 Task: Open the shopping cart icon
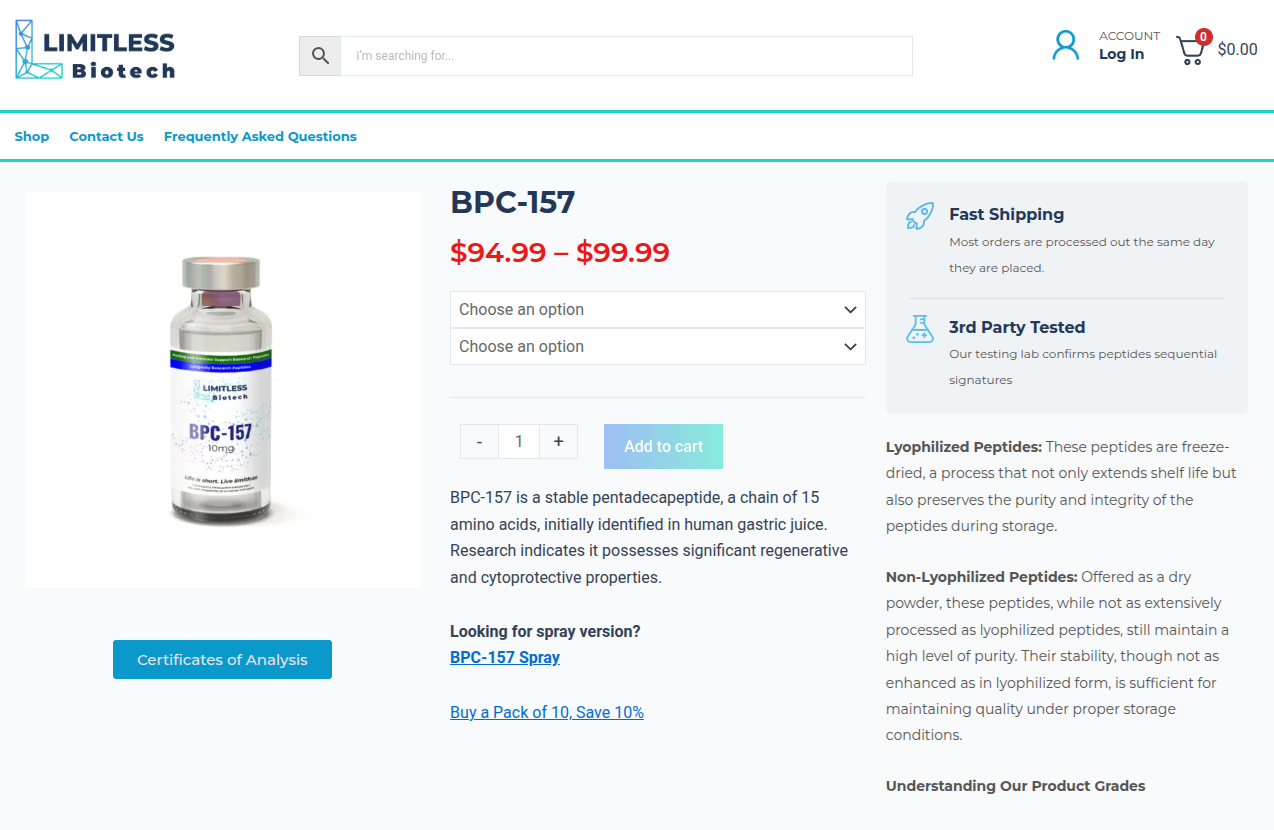(x=1190, y=51)
